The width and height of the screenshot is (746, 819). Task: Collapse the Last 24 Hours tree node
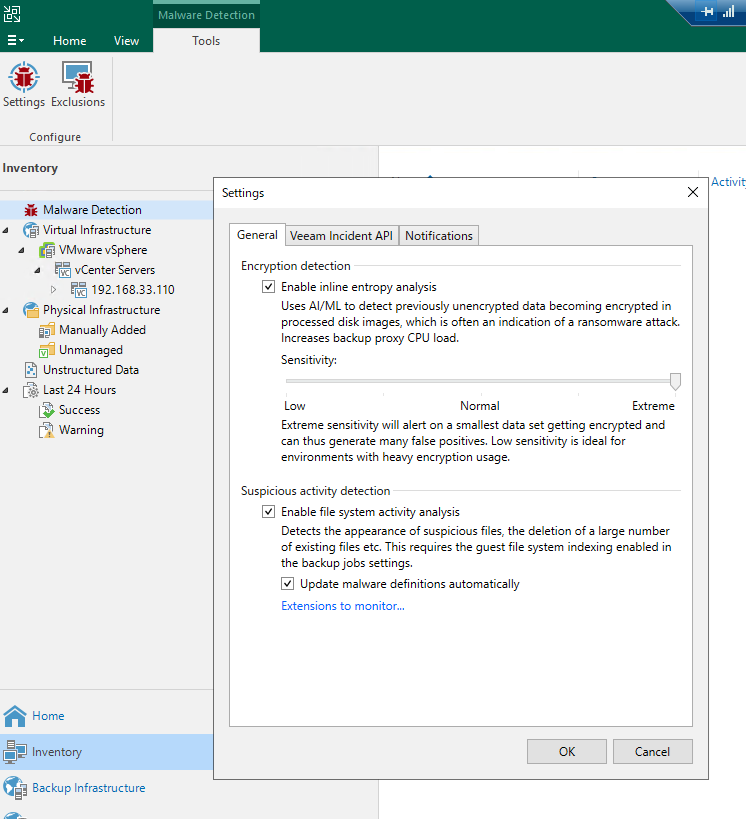pyautogui.click(x=6, y=390)
